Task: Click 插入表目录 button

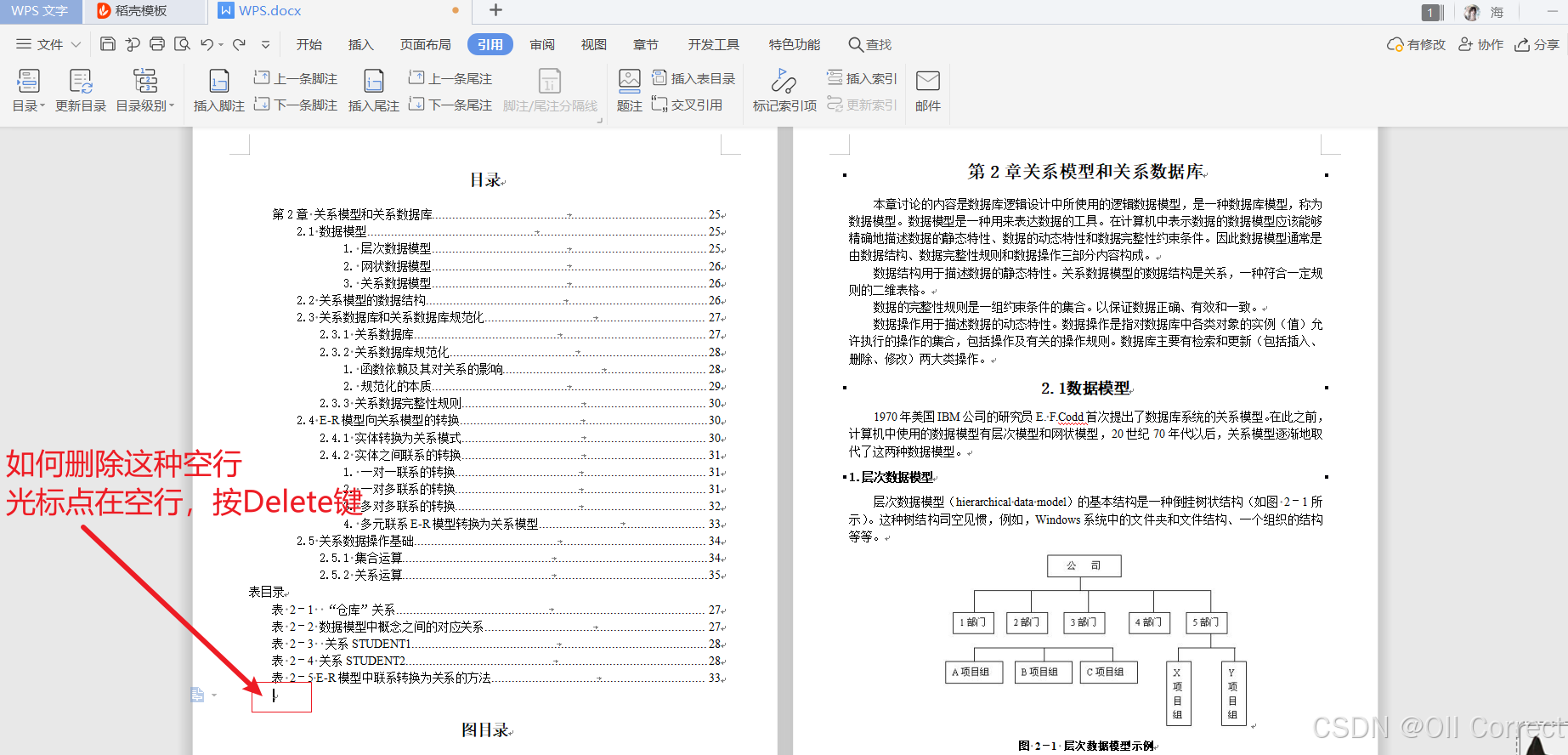Action: coord(693,78)
